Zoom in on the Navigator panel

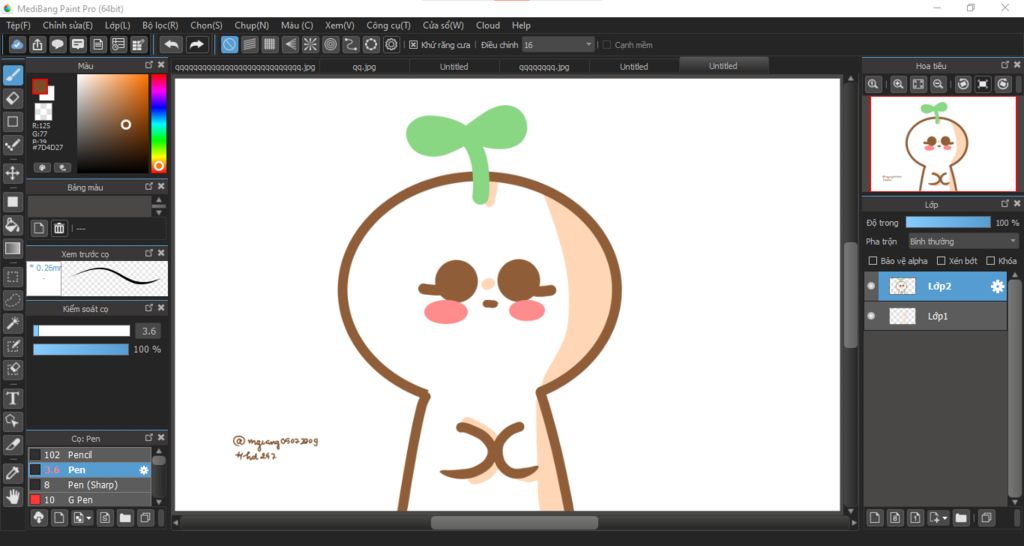tap(899, 84)
